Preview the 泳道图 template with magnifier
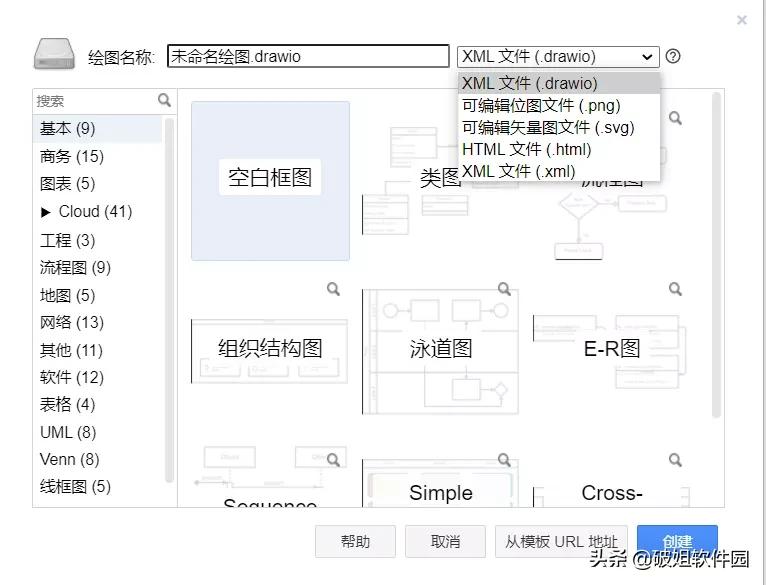Screen dimensions: 766x585 point(504,289)
